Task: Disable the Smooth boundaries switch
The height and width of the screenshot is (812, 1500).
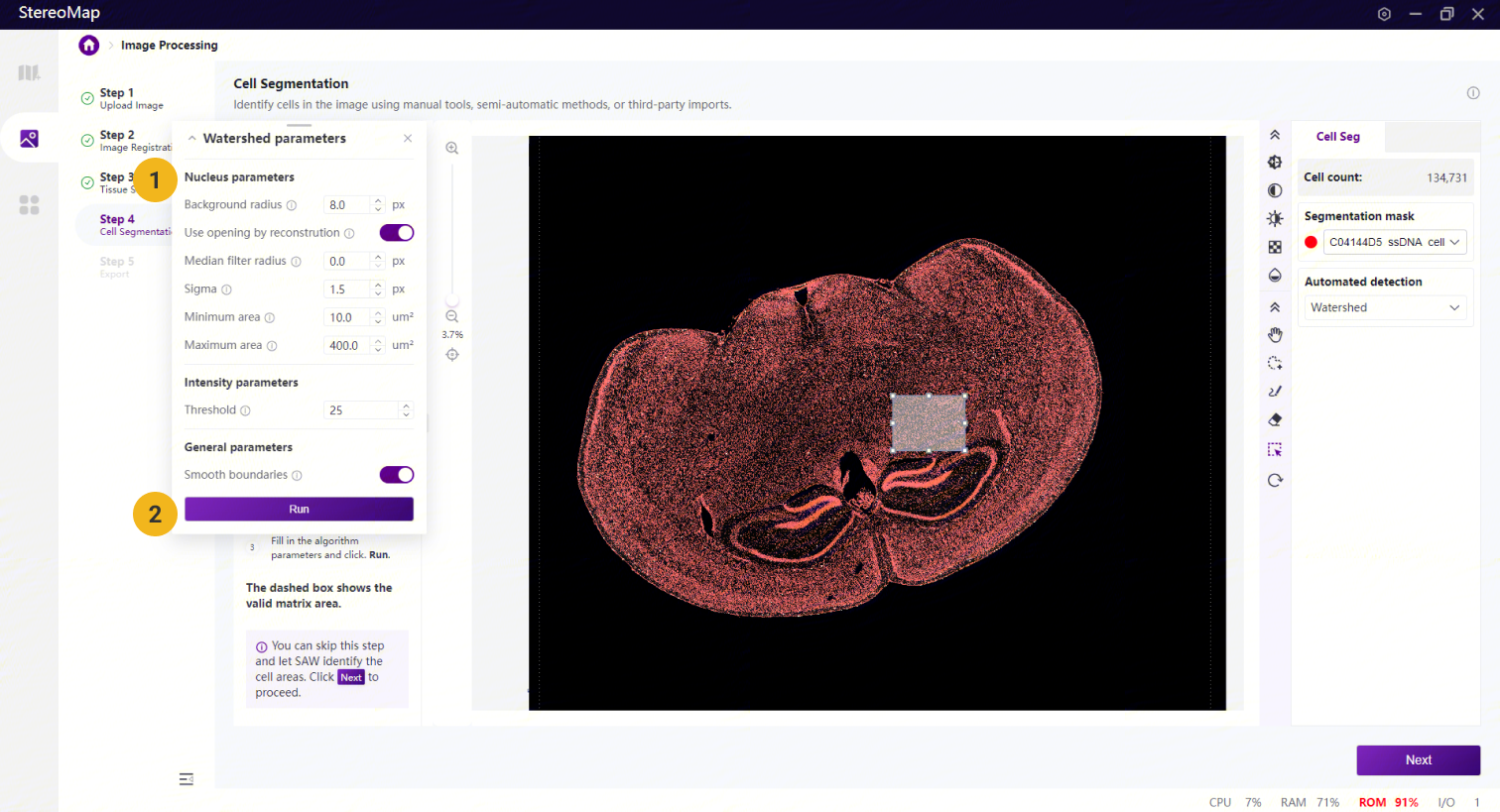Action: 396,475
